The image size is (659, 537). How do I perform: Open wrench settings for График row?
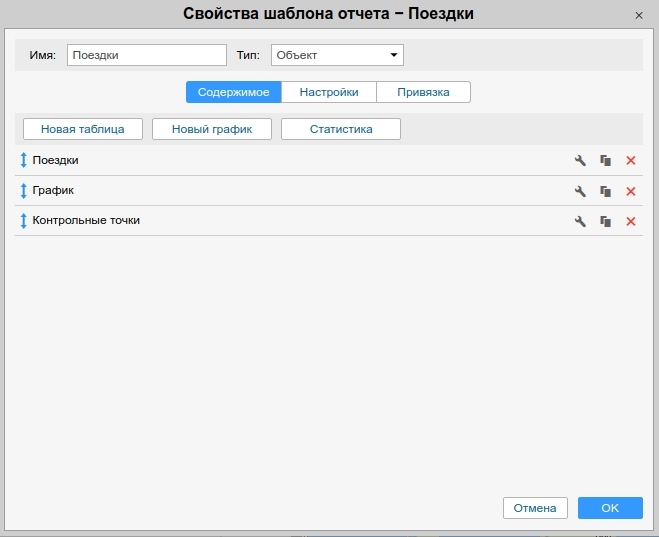point(580,191)
